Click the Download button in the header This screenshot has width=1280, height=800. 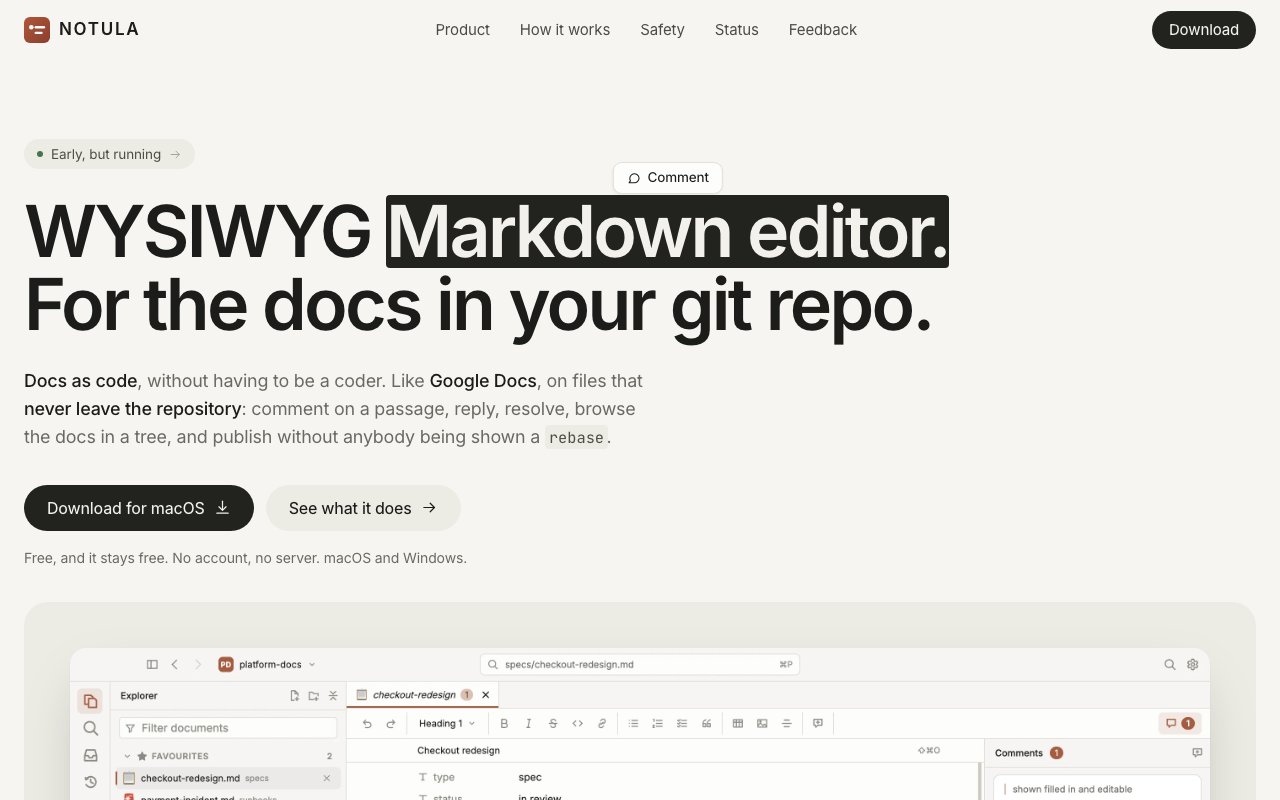click(1204, 30)
